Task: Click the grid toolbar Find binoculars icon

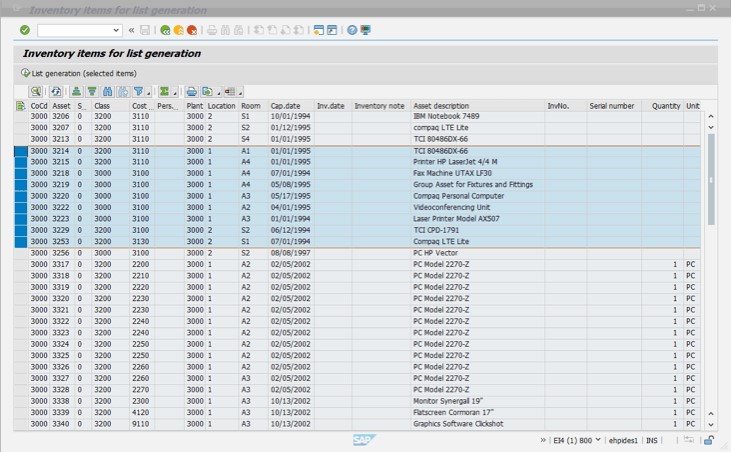Action: [x=108, y=92]
